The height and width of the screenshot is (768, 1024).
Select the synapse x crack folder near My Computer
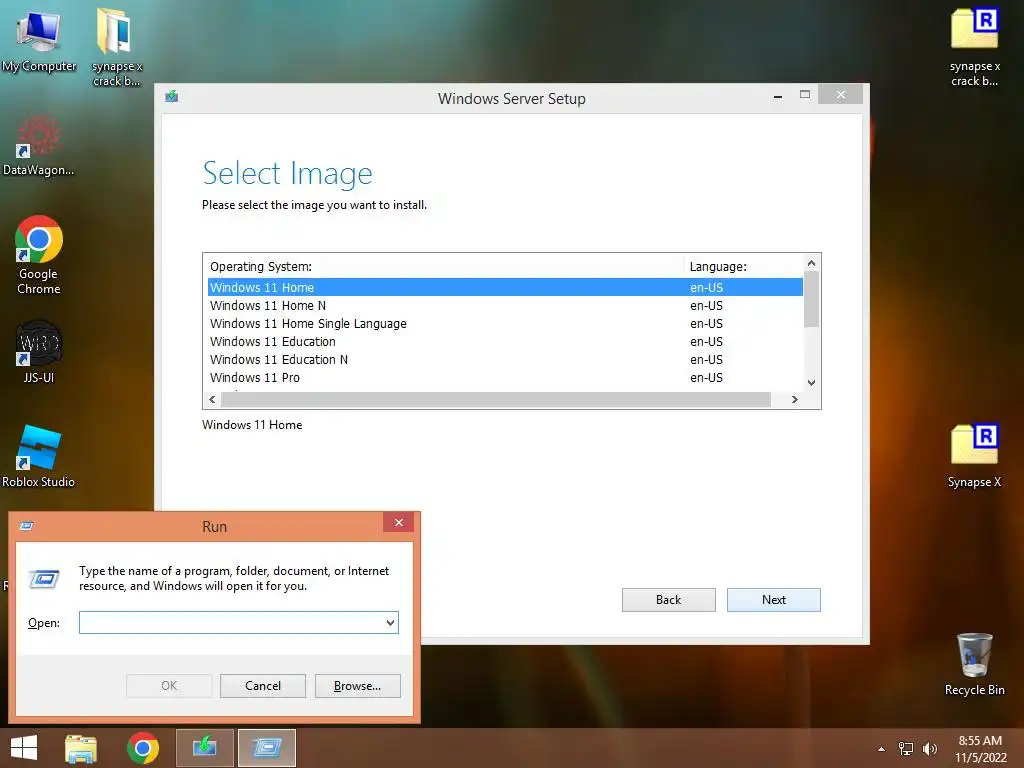tap(116, 47)
